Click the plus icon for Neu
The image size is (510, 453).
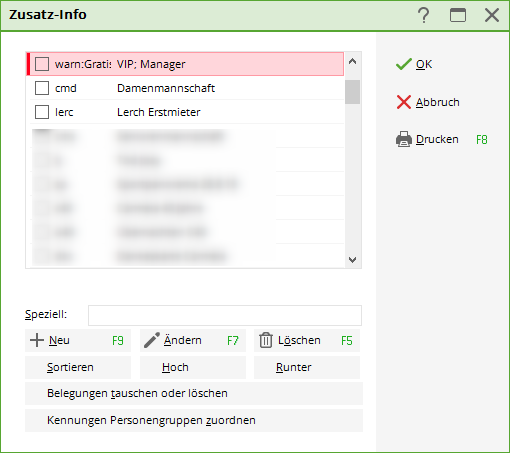[37, 340]
